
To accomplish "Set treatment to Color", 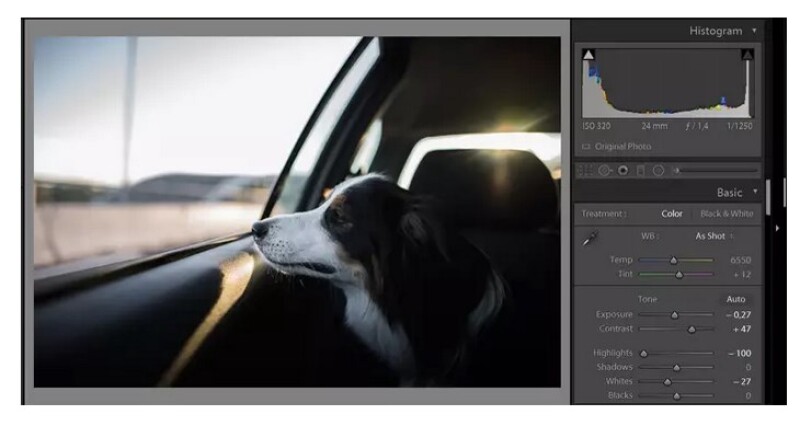I will (x=672, y=213).
